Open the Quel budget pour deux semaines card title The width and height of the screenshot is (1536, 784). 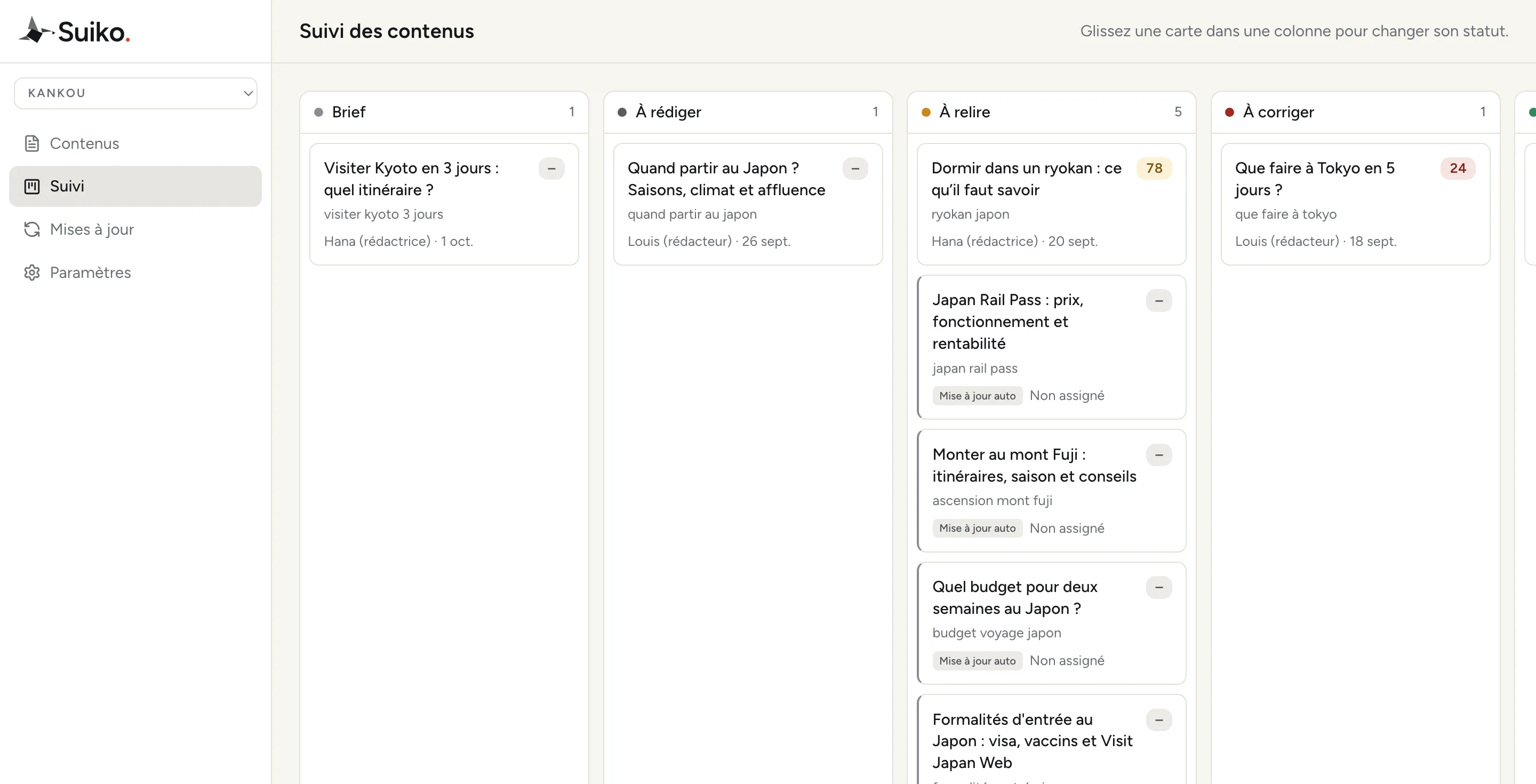click(x=1015, y=598)
